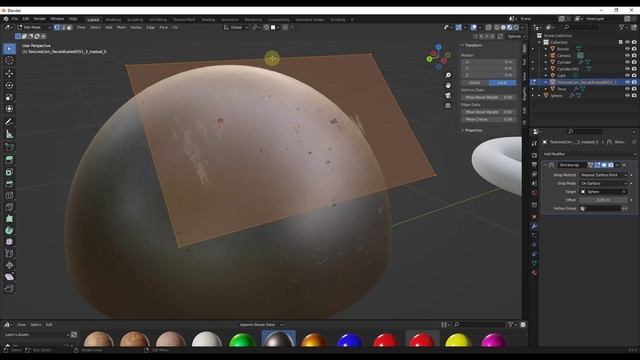Screen dimensions: 640x360
Task: Select the Shear tool
Action: pyautogui.click(x=9, y=277)
